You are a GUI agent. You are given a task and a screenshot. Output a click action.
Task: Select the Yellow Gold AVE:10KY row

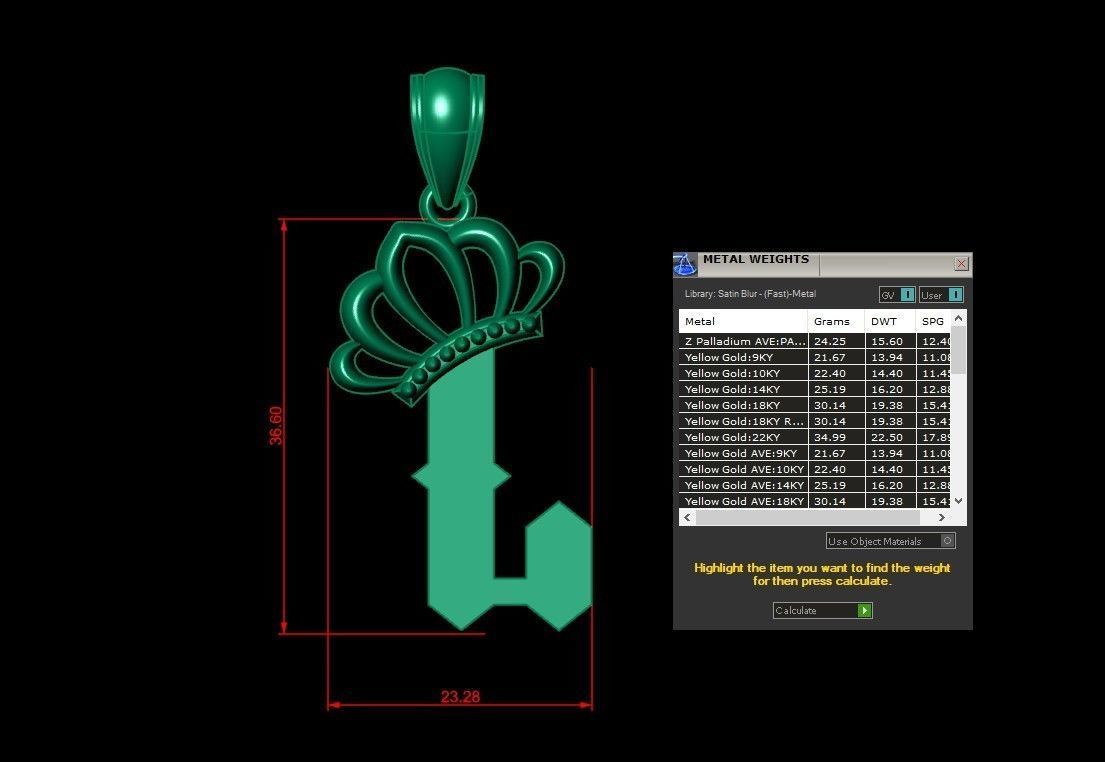tap(815, 469)
